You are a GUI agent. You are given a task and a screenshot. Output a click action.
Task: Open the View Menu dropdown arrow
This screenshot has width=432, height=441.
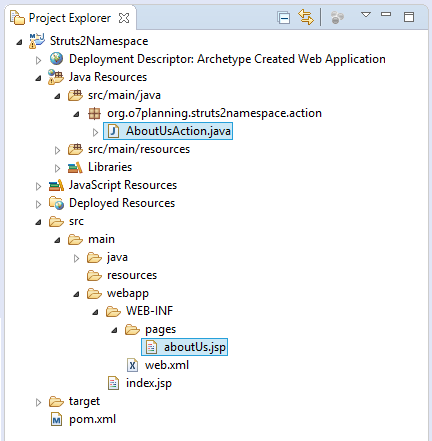click(366, 14)
